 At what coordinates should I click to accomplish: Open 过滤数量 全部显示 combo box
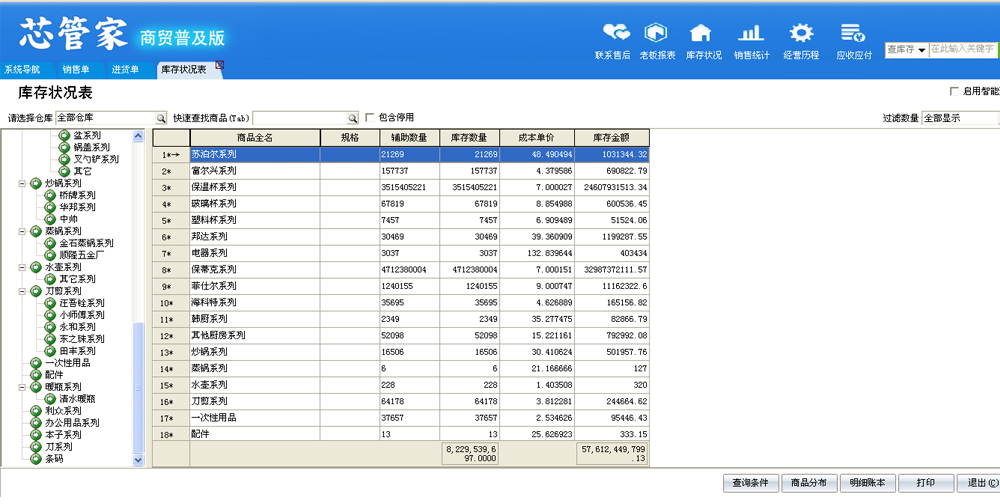click(960, 118)
